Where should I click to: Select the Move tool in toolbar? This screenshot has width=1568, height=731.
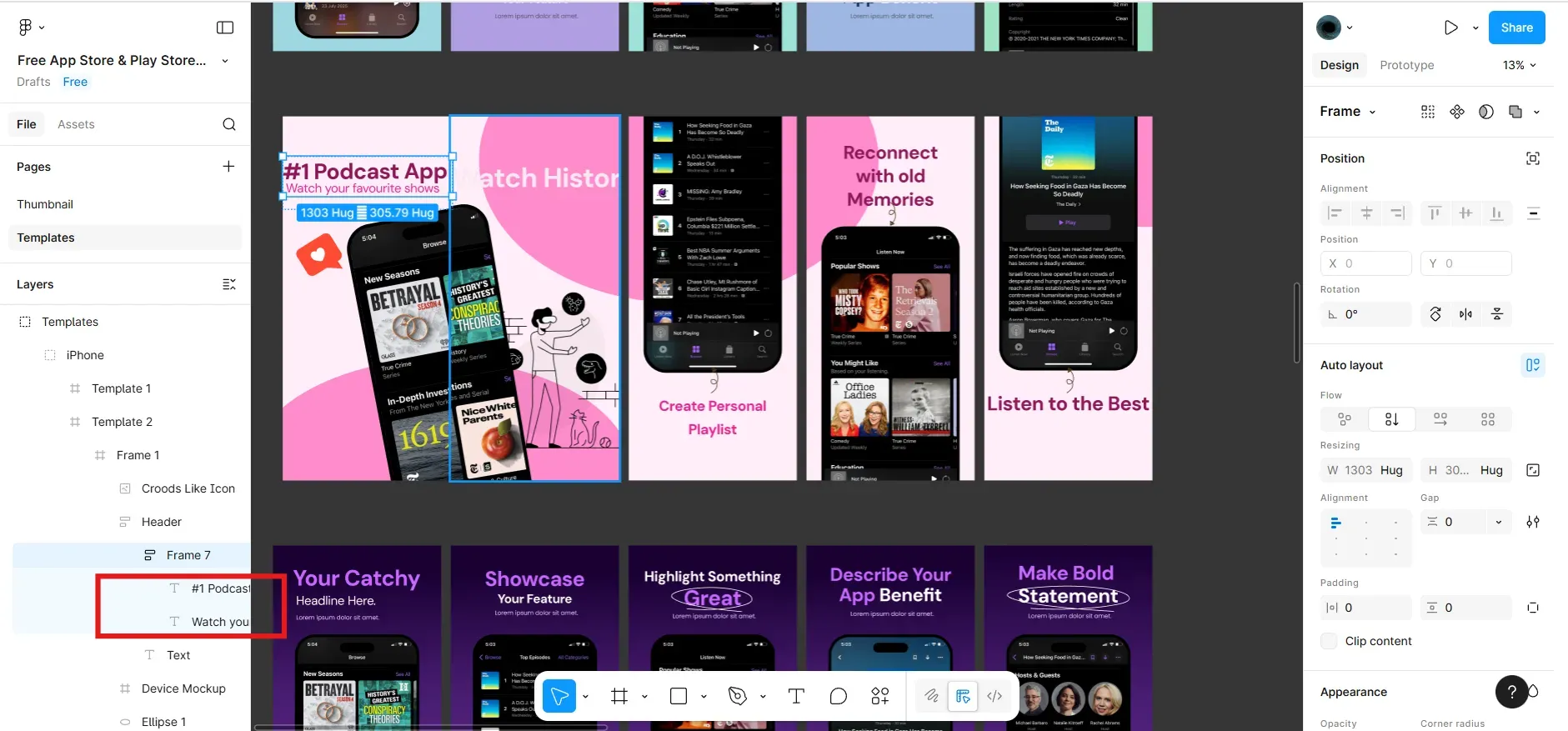pos(559,696)
